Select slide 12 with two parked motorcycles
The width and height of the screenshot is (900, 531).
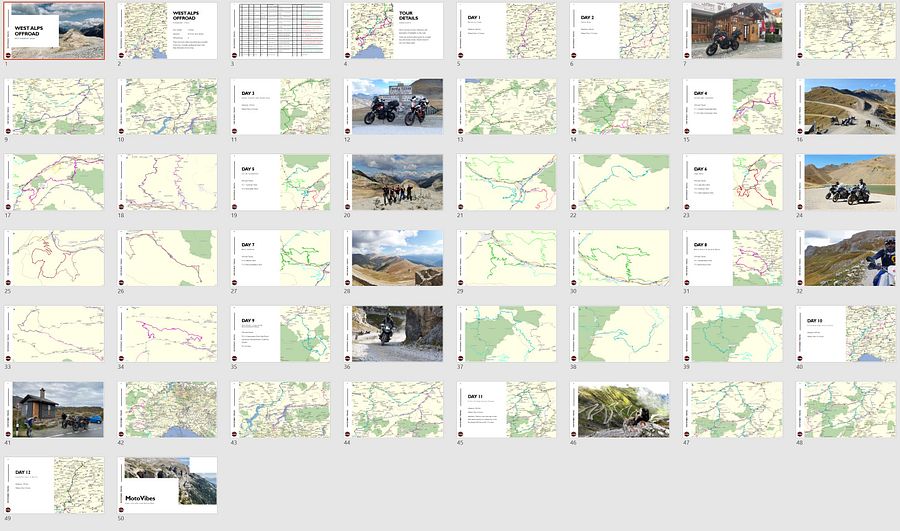pos(394,107)
